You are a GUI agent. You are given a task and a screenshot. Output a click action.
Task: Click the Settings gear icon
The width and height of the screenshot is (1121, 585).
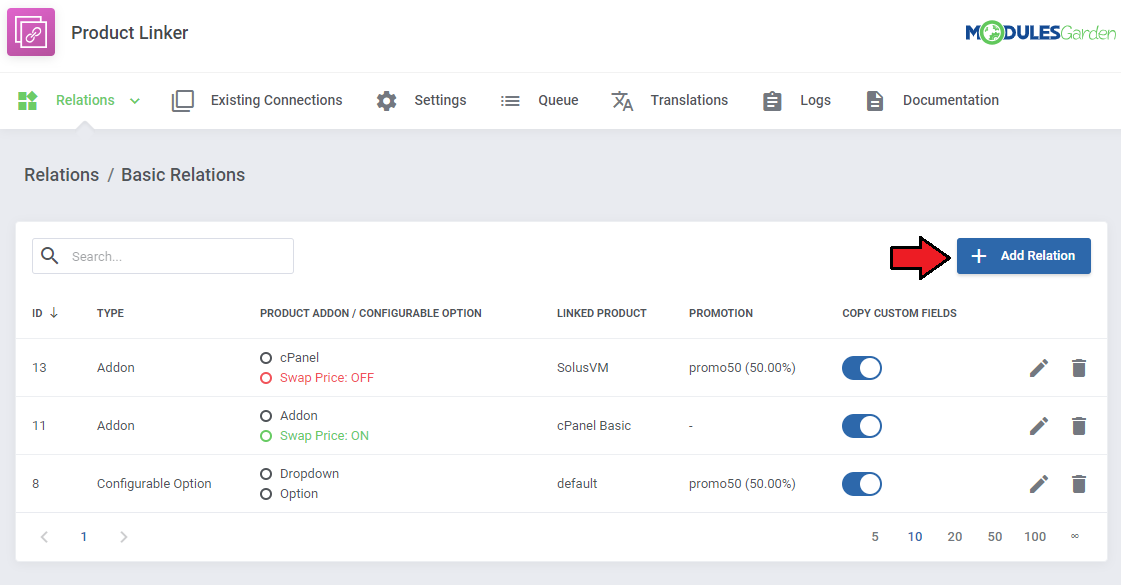click(x=386, y=101)
